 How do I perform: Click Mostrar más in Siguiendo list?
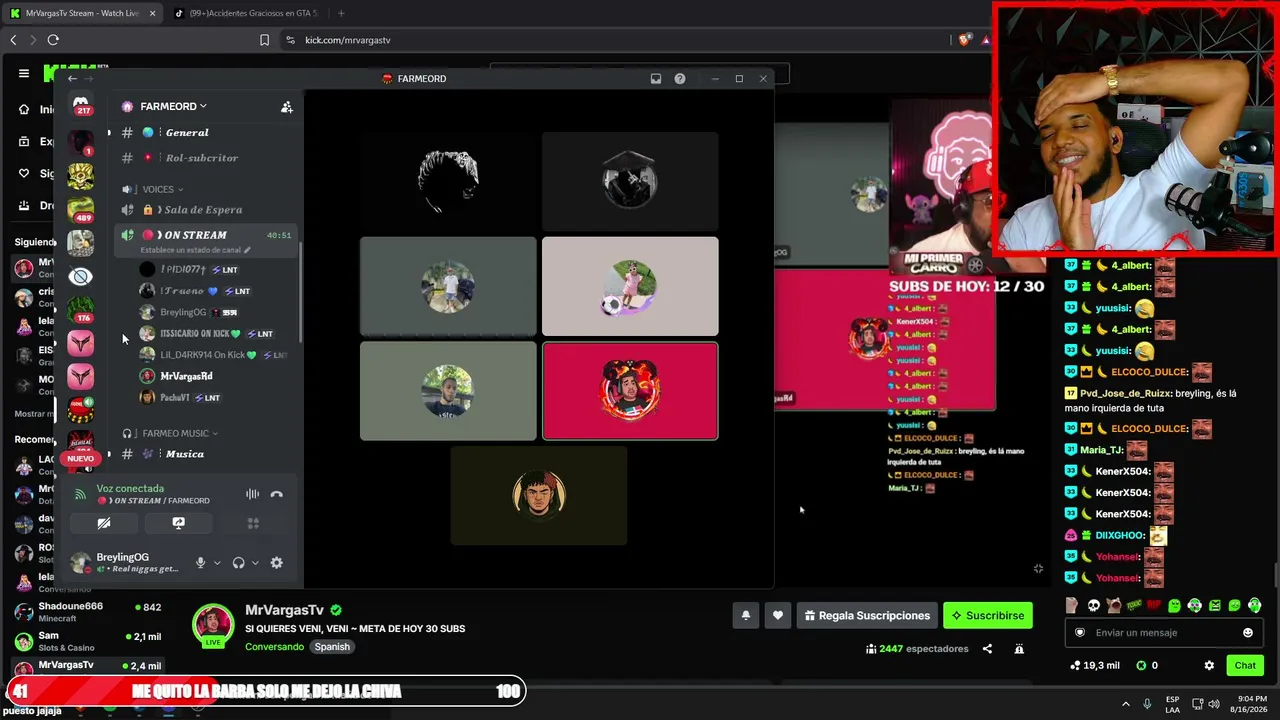pos(34,413)
